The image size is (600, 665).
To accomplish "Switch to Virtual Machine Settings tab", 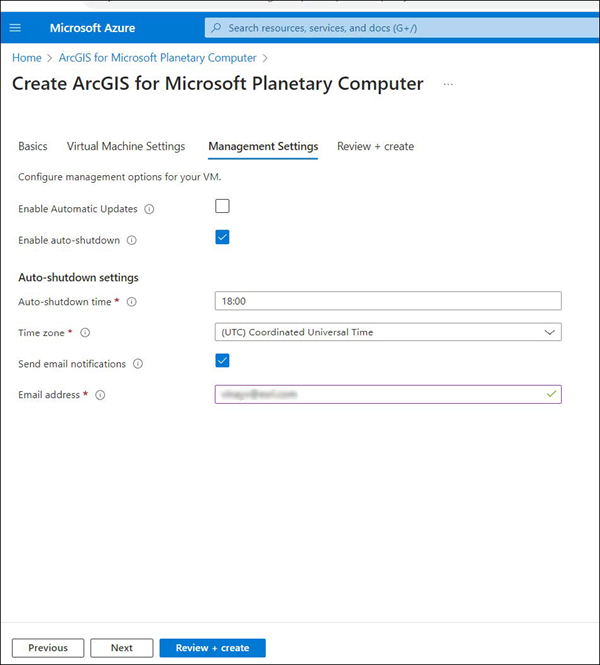I will pyautogui.click(x=126, y=146).
